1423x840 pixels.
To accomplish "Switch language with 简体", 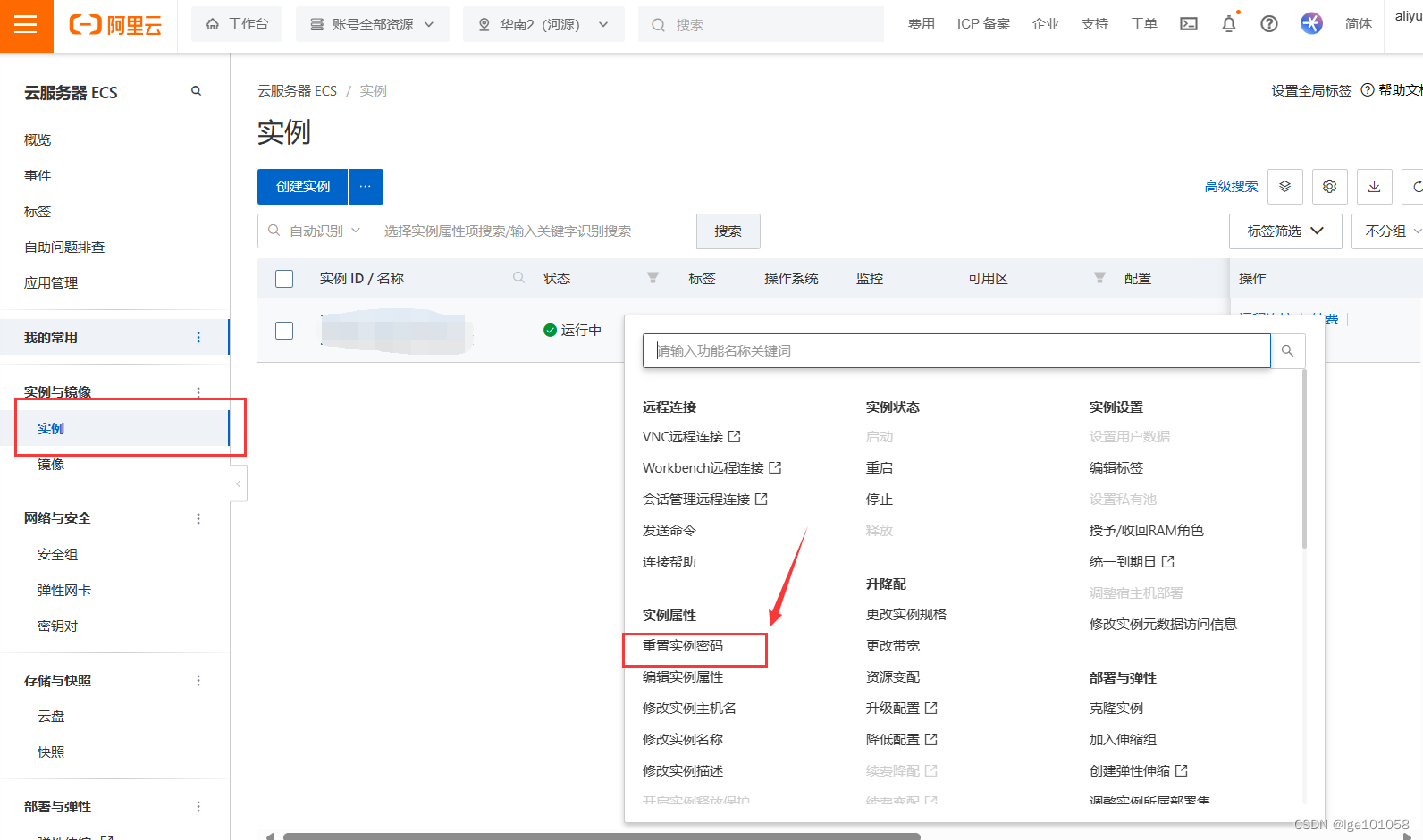I will tap(1358, 24).
